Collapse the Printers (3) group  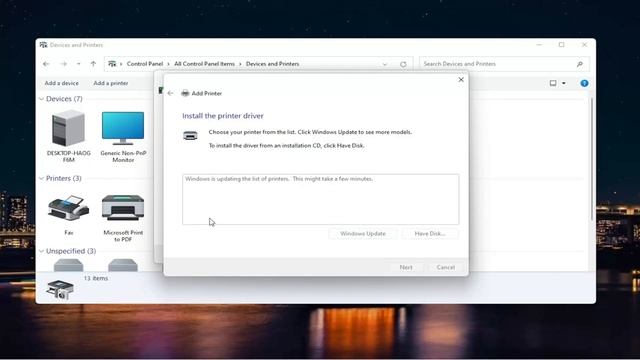[x=41, y=178]
